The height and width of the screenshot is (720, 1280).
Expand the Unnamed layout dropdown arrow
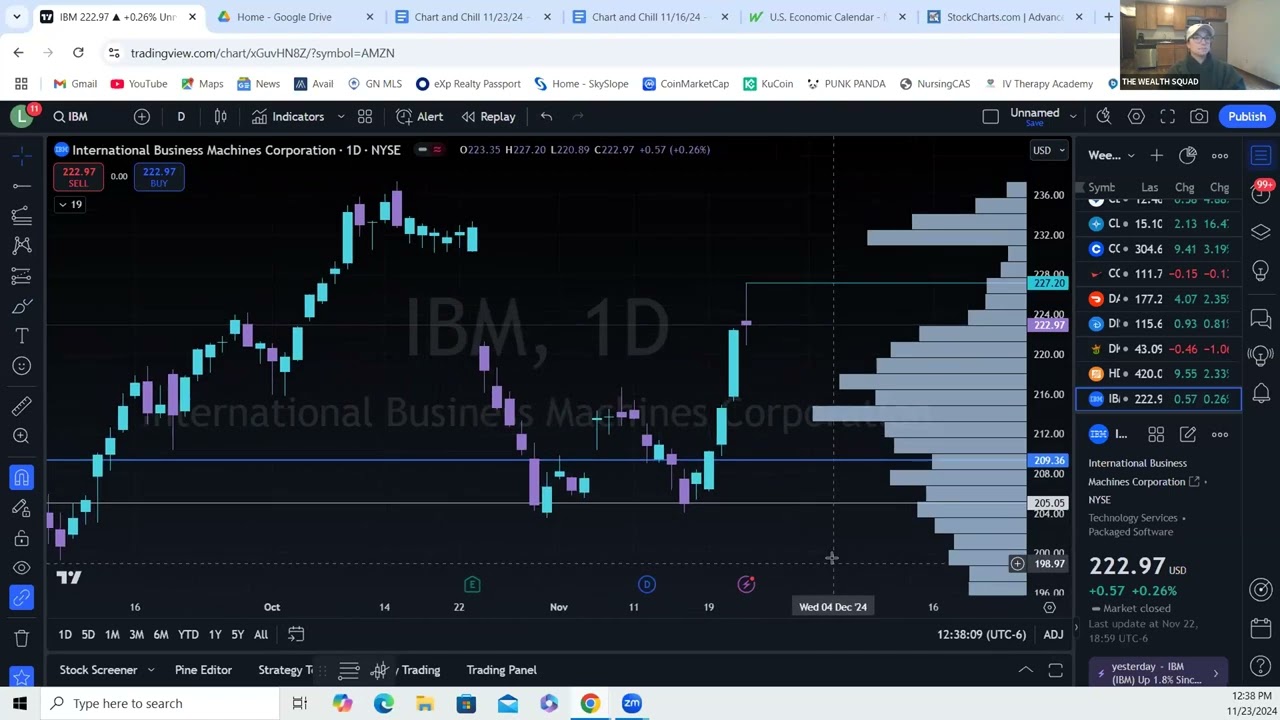coord(1073,117)
